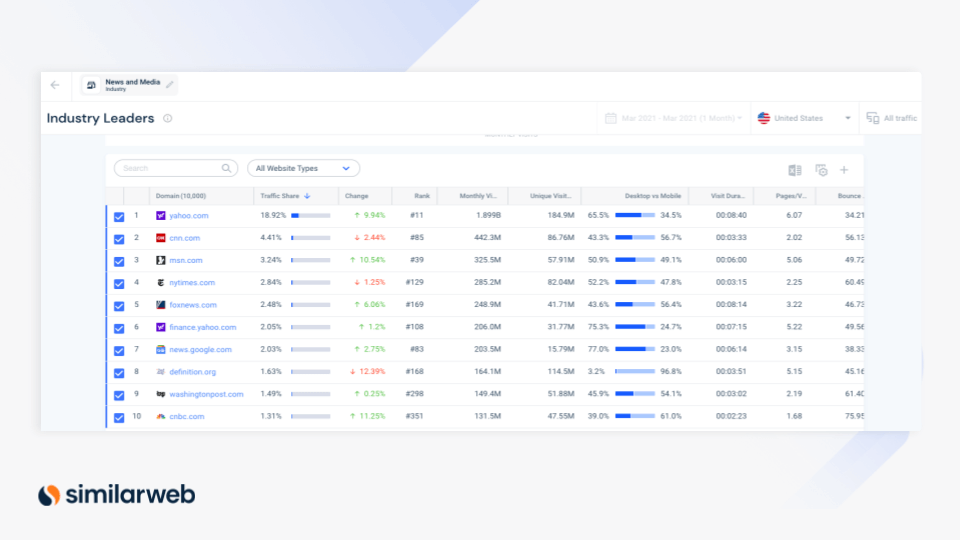Sort by Desktop vs Mobile column header
Screen dimensions: 960x540
click(x=653, y=196)
